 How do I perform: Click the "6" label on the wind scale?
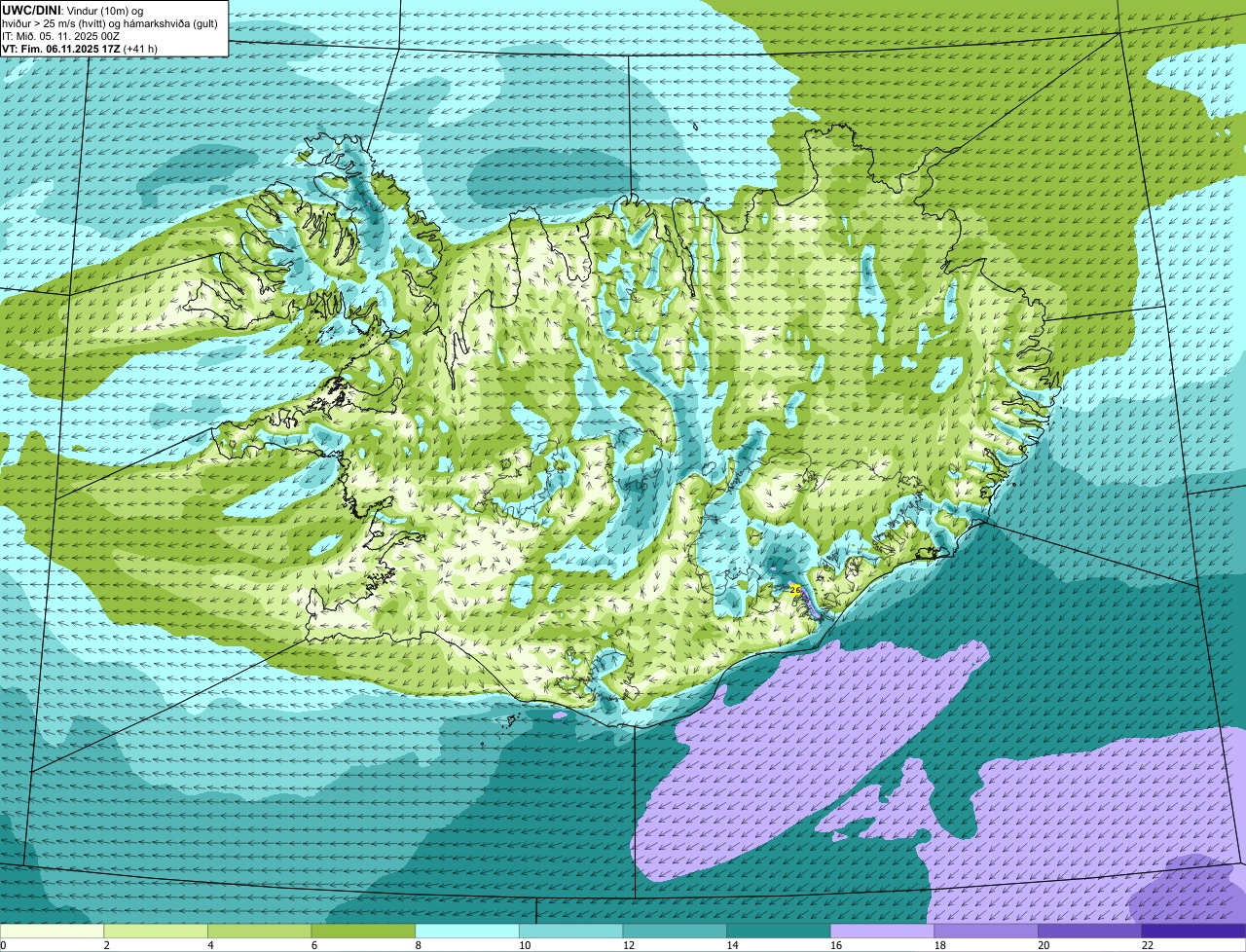pos(313,945)
